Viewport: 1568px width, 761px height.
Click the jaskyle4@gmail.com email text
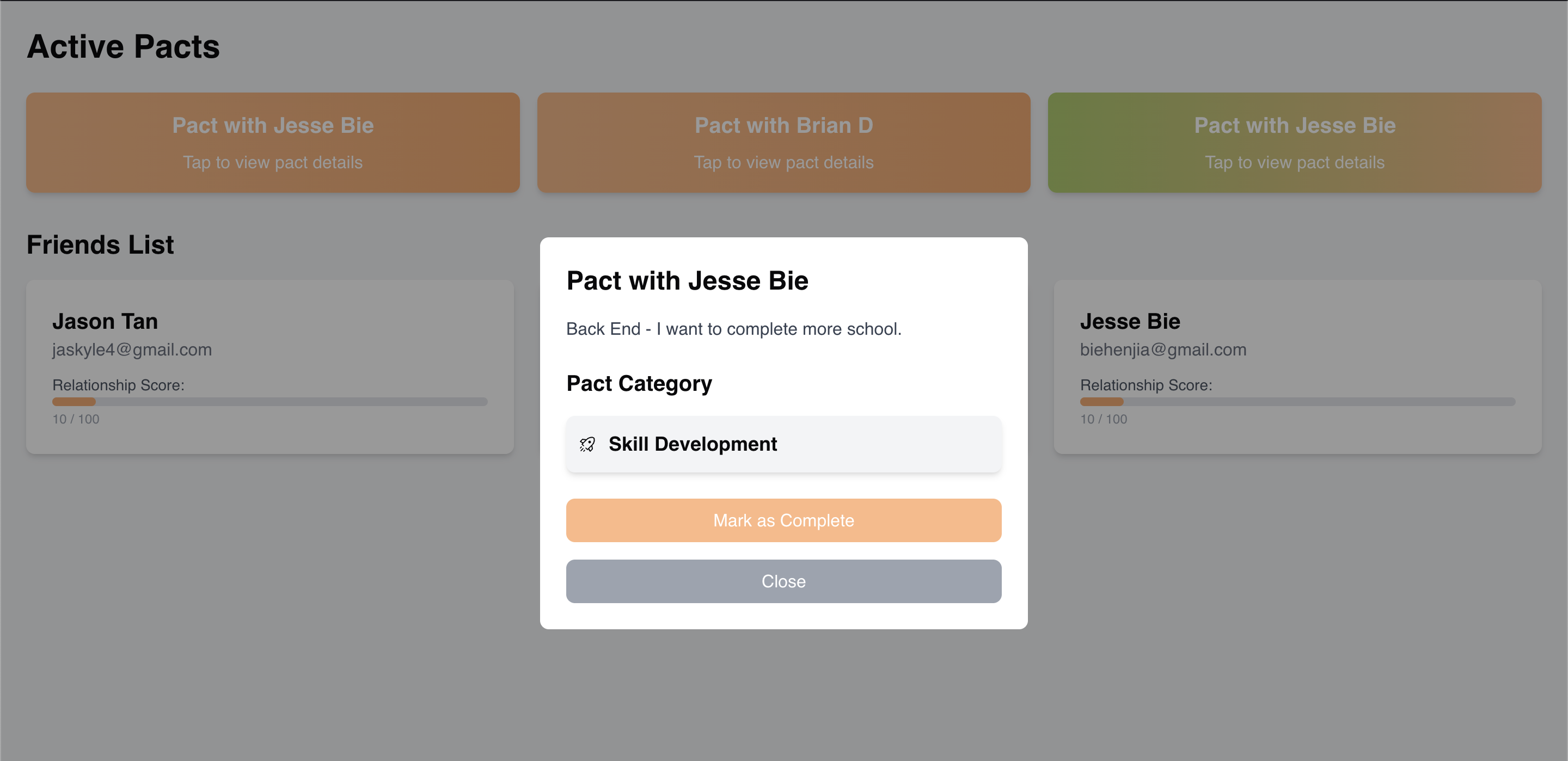132,349
